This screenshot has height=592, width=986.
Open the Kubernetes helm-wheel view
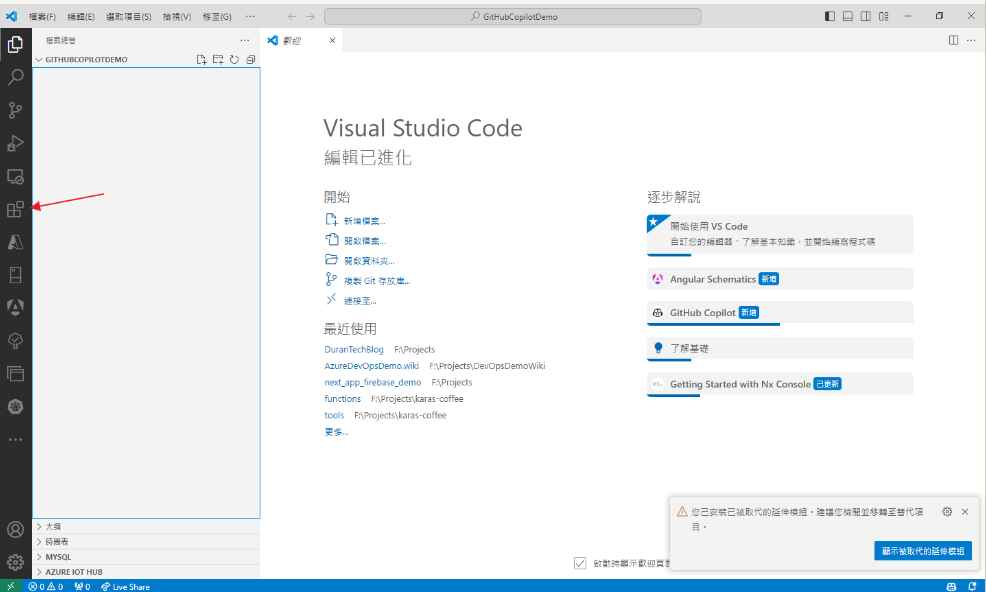tap(15, 406)
